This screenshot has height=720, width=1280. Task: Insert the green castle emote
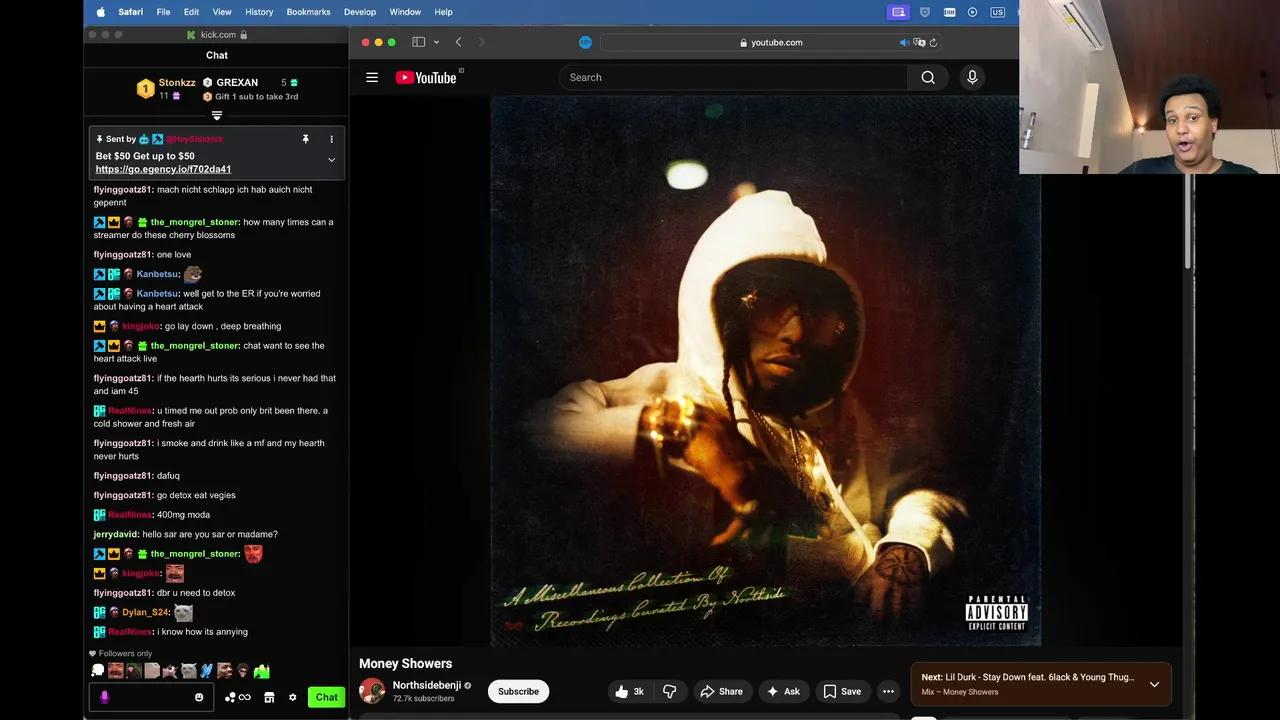coord(262,671)
